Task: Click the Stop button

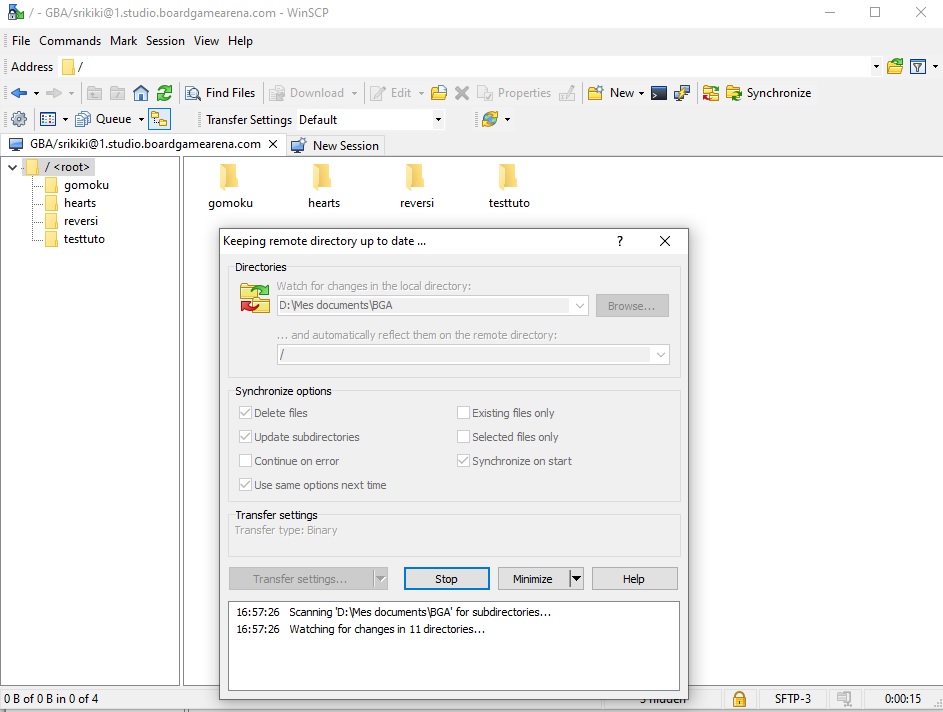Action: pyautogui.click(x=446, y=578)
